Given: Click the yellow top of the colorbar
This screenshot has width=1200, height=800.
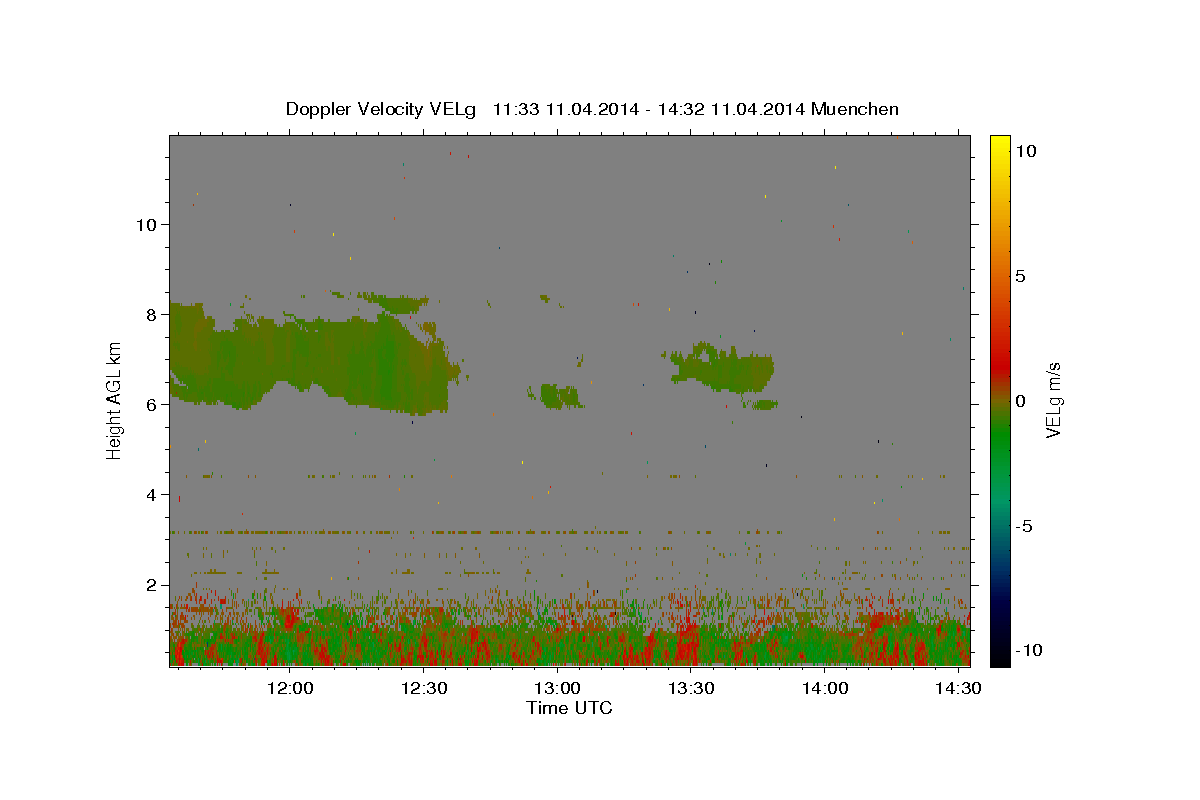Looking at the screenshot, I should (1000, 141).
